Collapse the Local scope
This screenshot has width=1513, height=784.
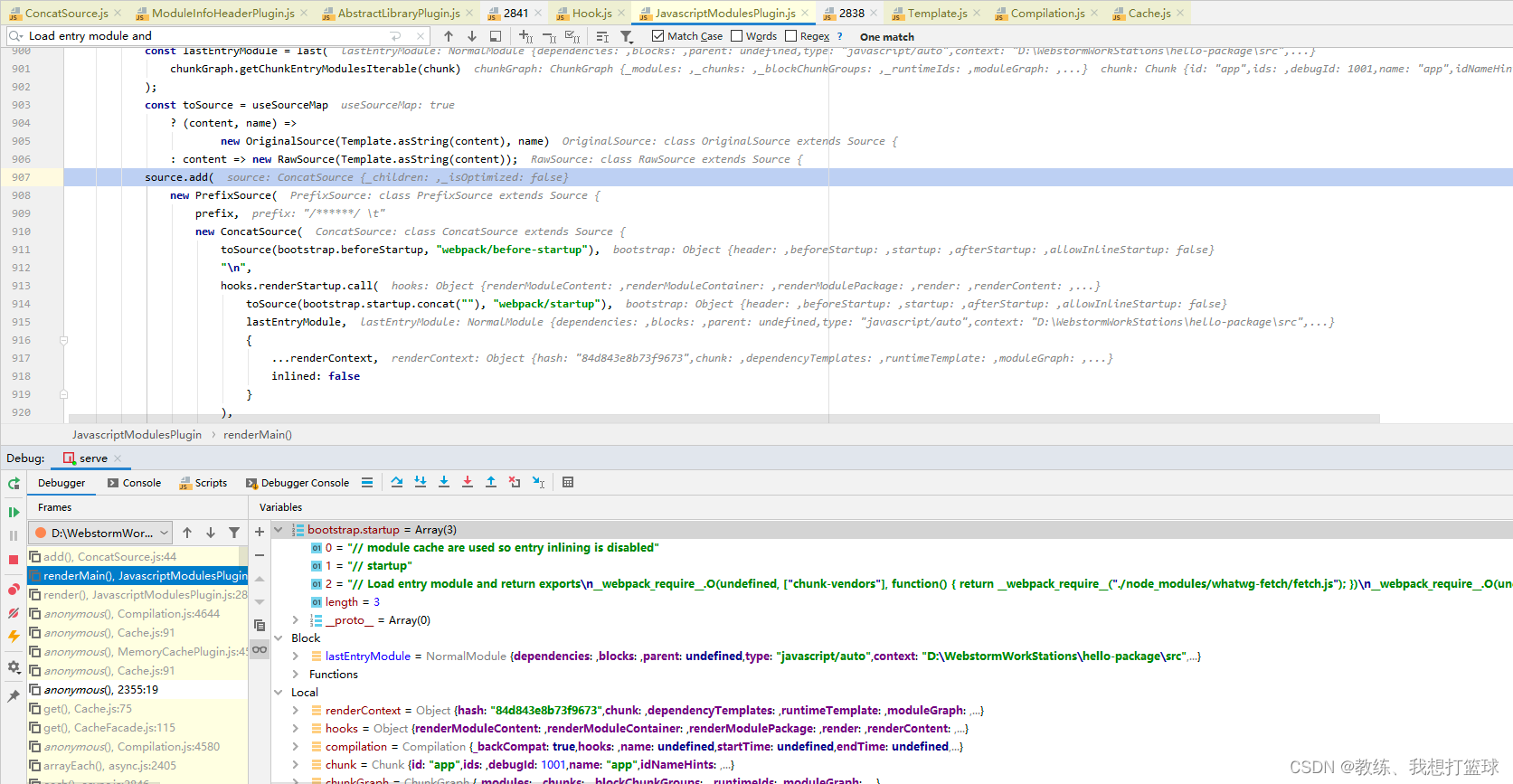click(279, 693)
